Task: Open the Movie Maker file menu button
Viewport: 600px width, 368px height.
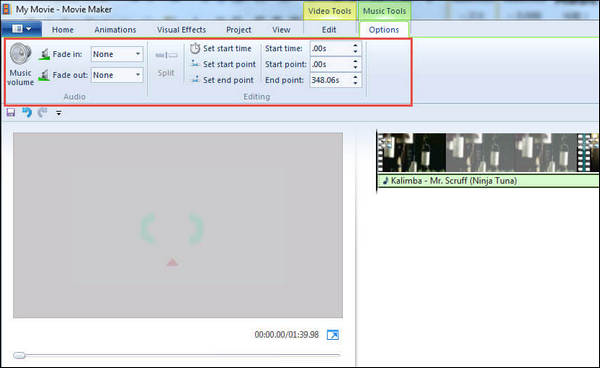Action: (21, 29)
